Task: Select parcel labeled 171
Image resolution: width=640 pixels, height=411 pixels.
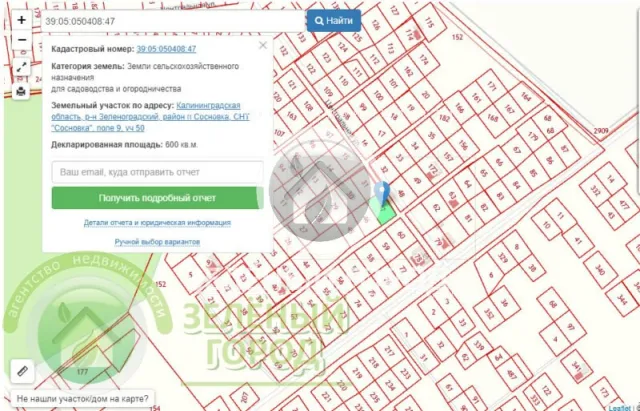Action: 491,85
